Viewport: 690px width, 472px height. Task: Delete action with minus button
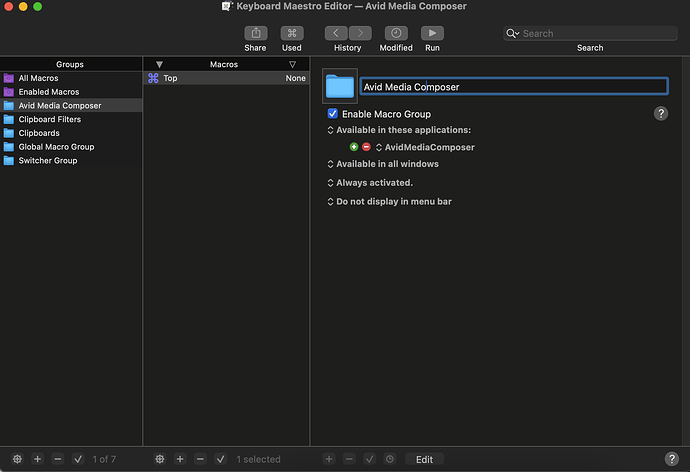[349, 459]
